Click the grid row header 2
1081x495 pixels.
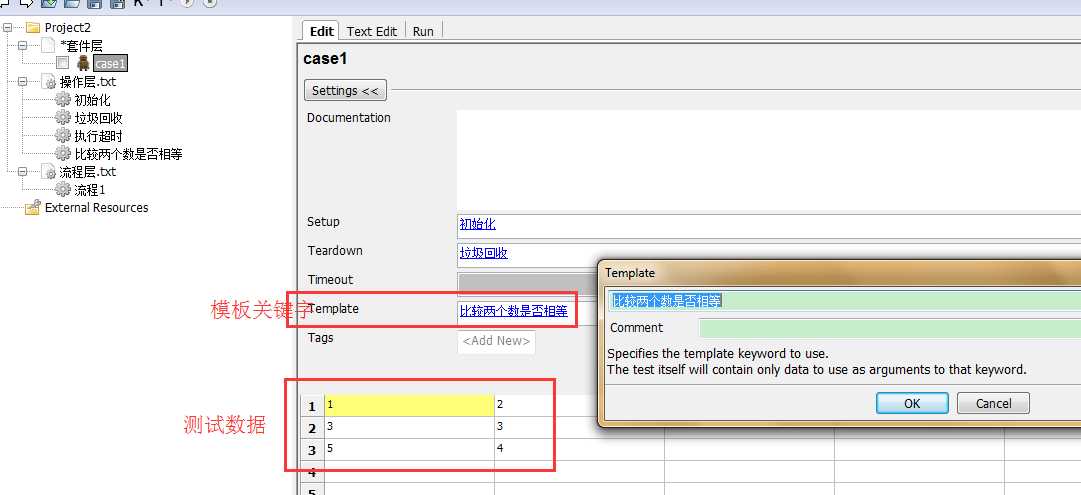pyautogui.click(x=312, y=428)
